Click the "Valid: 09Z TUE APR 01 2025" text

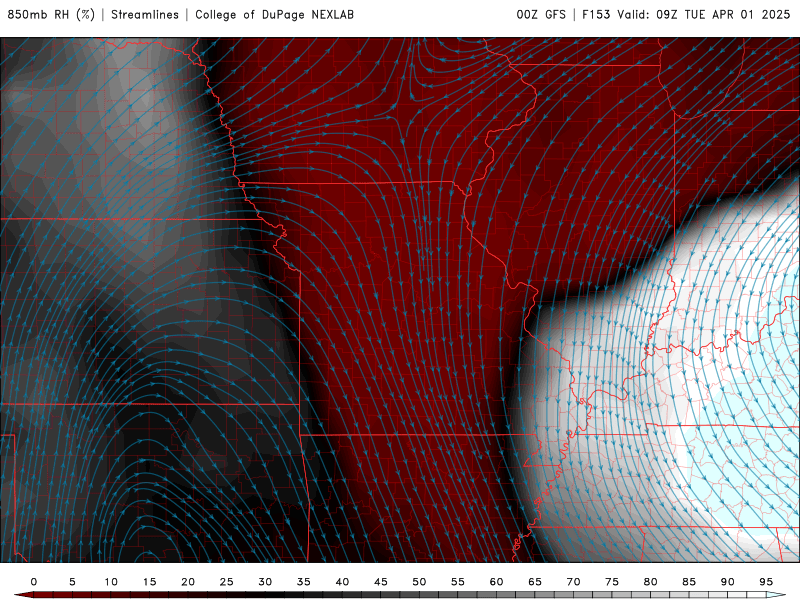(x=704, y=15)
